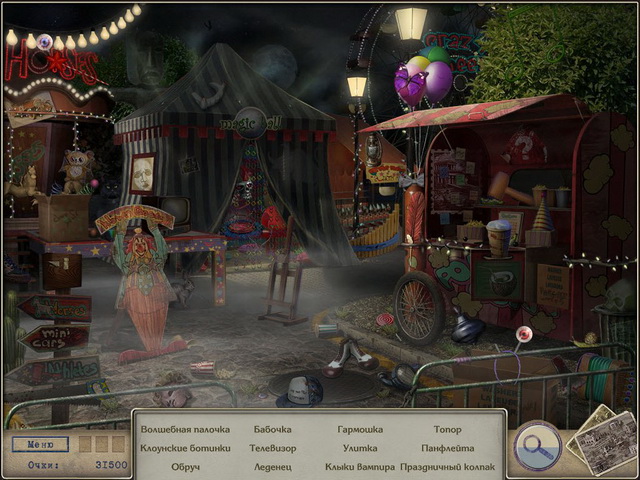
Task: Click the striped popcorn box on the ground
Action: pos(203,368)
